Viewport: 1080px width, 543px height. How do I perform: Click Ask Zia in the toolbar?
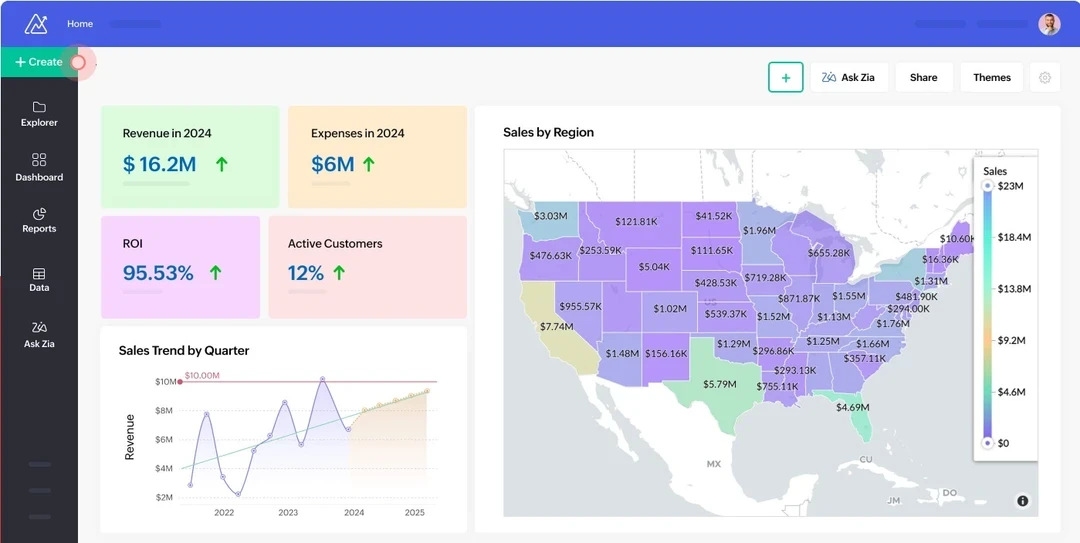[848, 77]
